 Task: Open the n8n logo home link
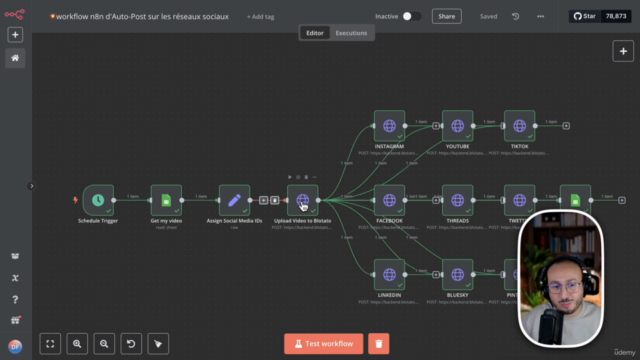coord(15,14)
